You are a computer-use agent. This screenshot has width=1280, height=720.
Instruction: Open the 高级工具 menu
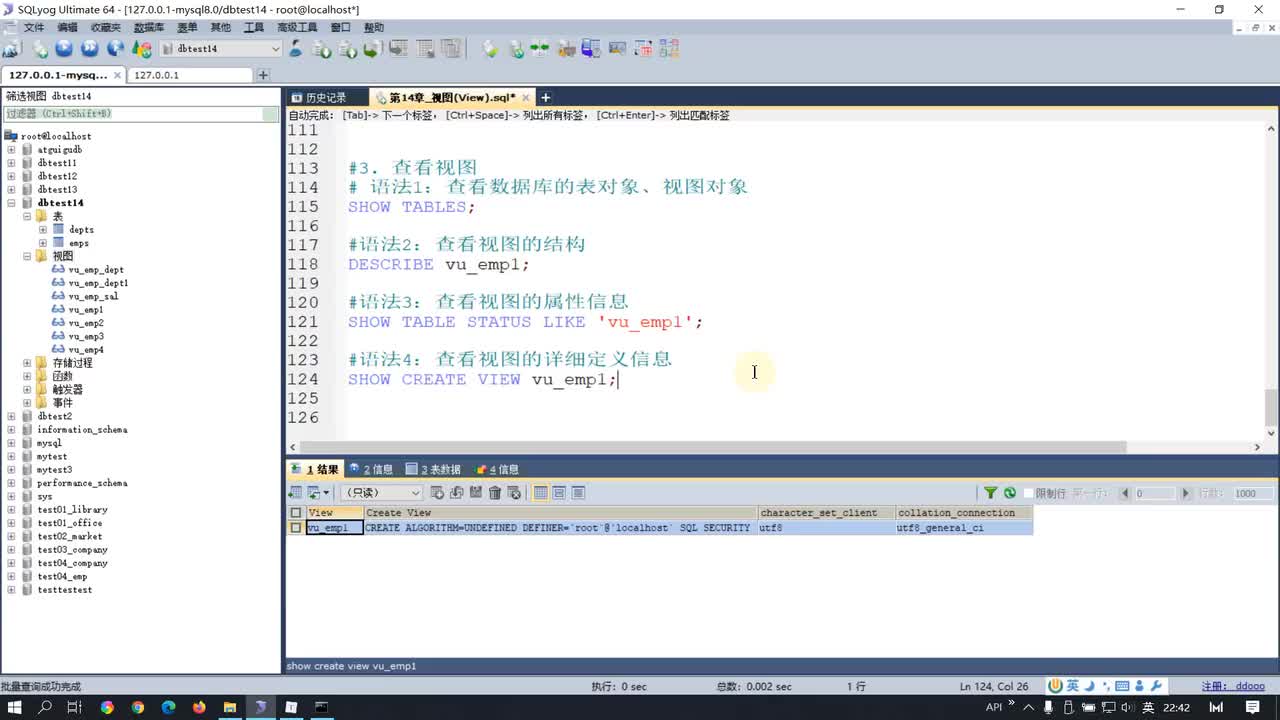pos(297,28)
